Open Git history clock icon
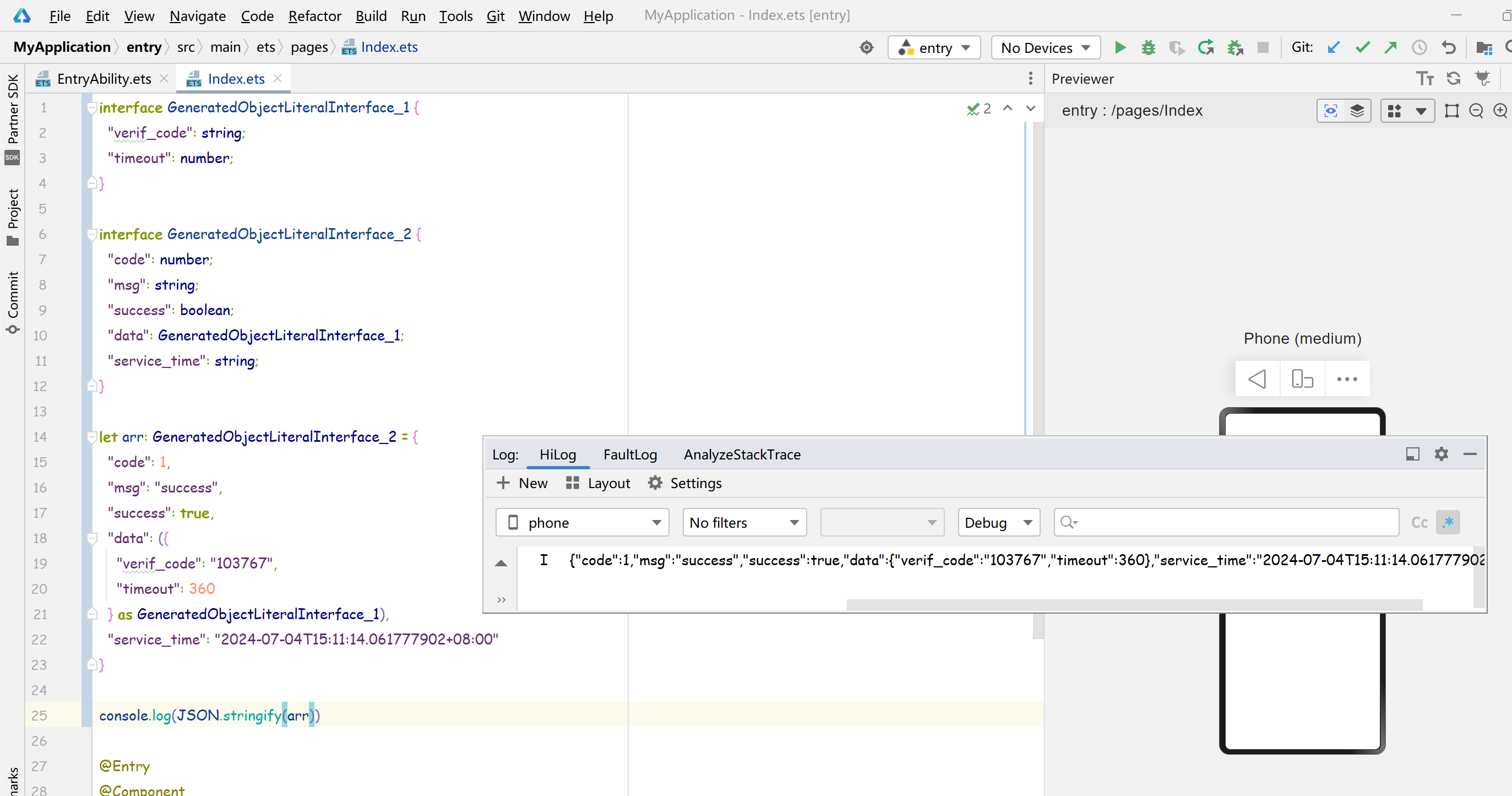 (x=1419, y=47)
